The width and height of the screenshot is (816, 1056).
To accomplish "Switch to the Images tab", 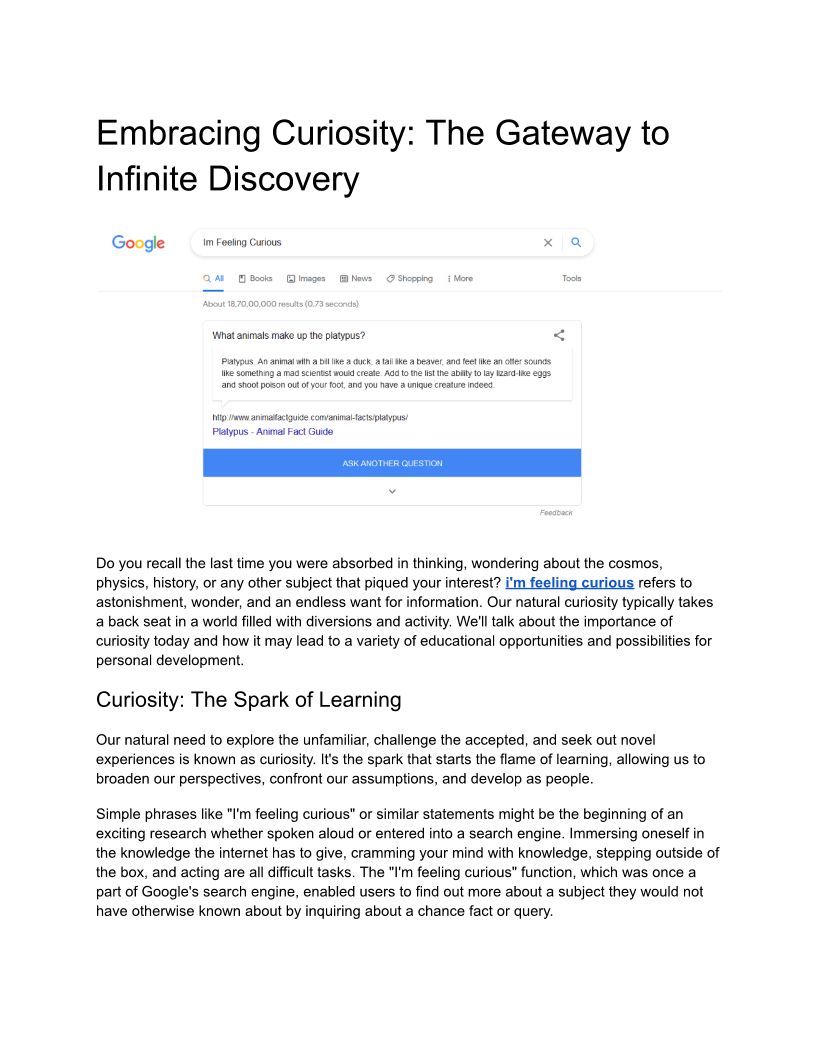I will (306, 279).
